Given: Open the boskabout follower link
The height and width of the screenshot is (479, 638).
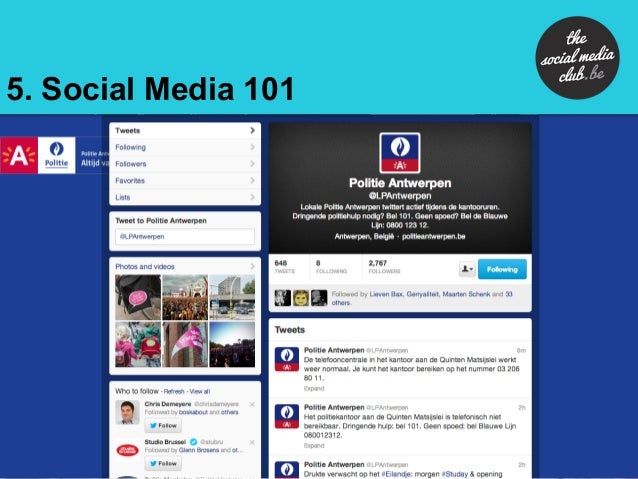Looking at the screenshot, I should point(193,412).
